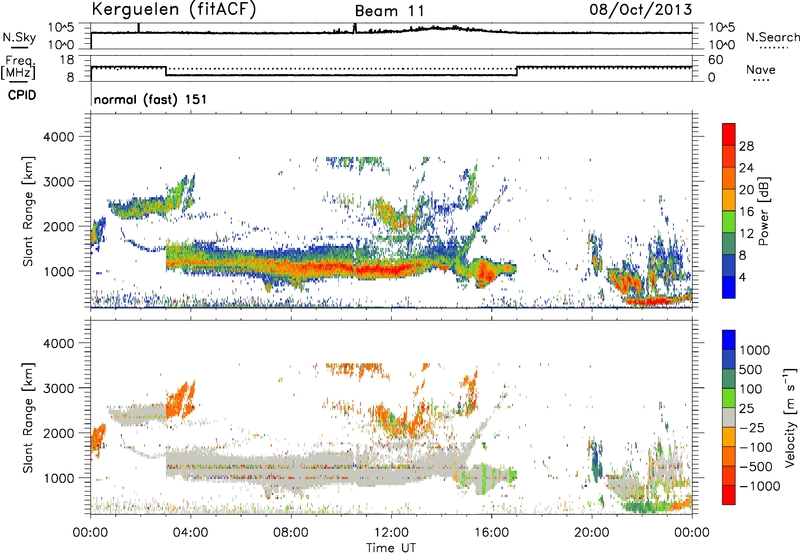Click velocity colorbar tick '-1000'
The width and height of the screenshot is (800, 554).
pyautogui.click(x=759, y=486)
